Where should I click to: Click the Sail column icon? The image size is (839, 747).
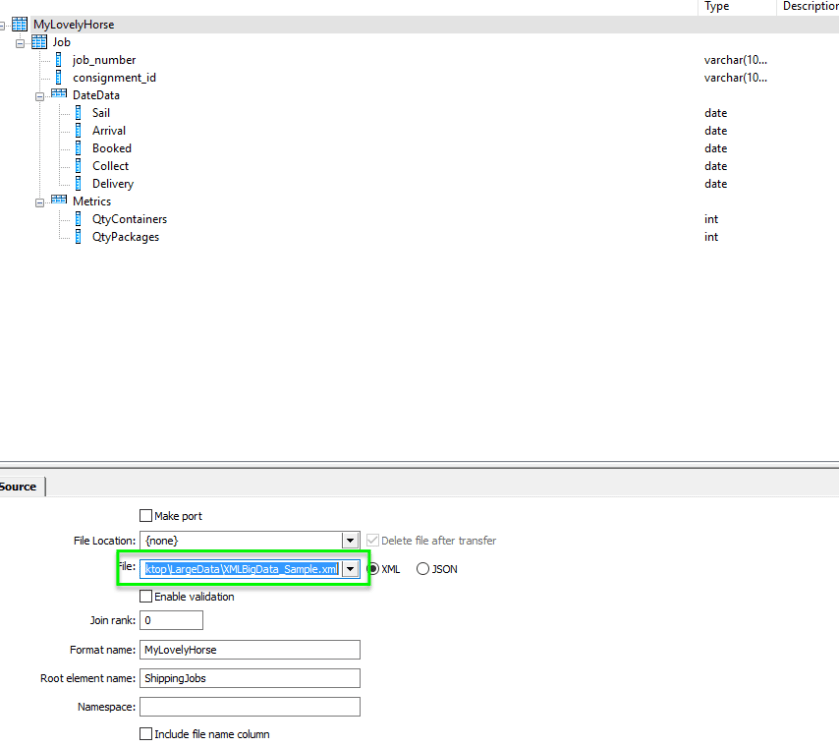click(78, 113)
